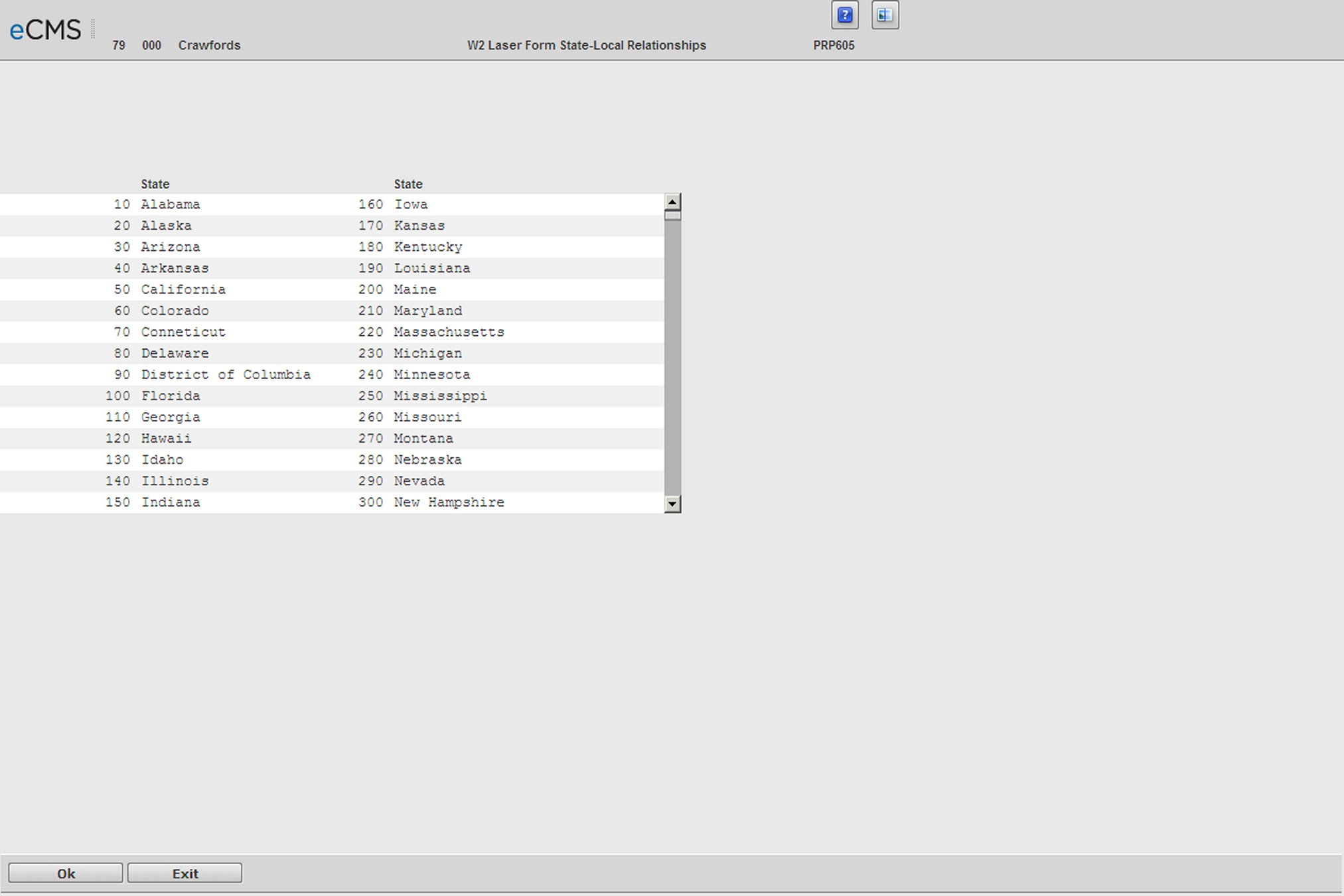Click the PRP605 program code
The height and width of the screenshot is (896, 1344).
834,45
